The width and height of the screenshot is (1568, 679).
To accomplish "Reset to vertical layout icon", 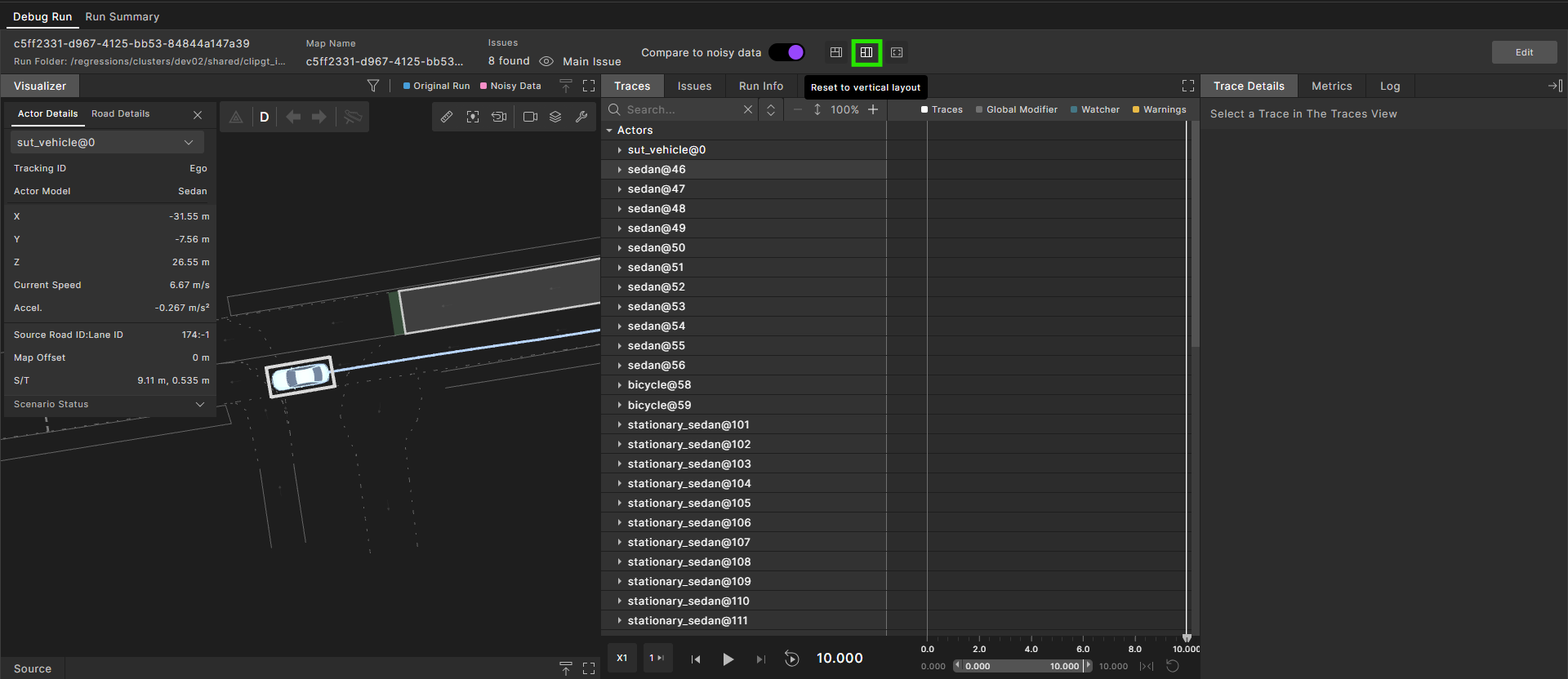I will pos(866,52).
